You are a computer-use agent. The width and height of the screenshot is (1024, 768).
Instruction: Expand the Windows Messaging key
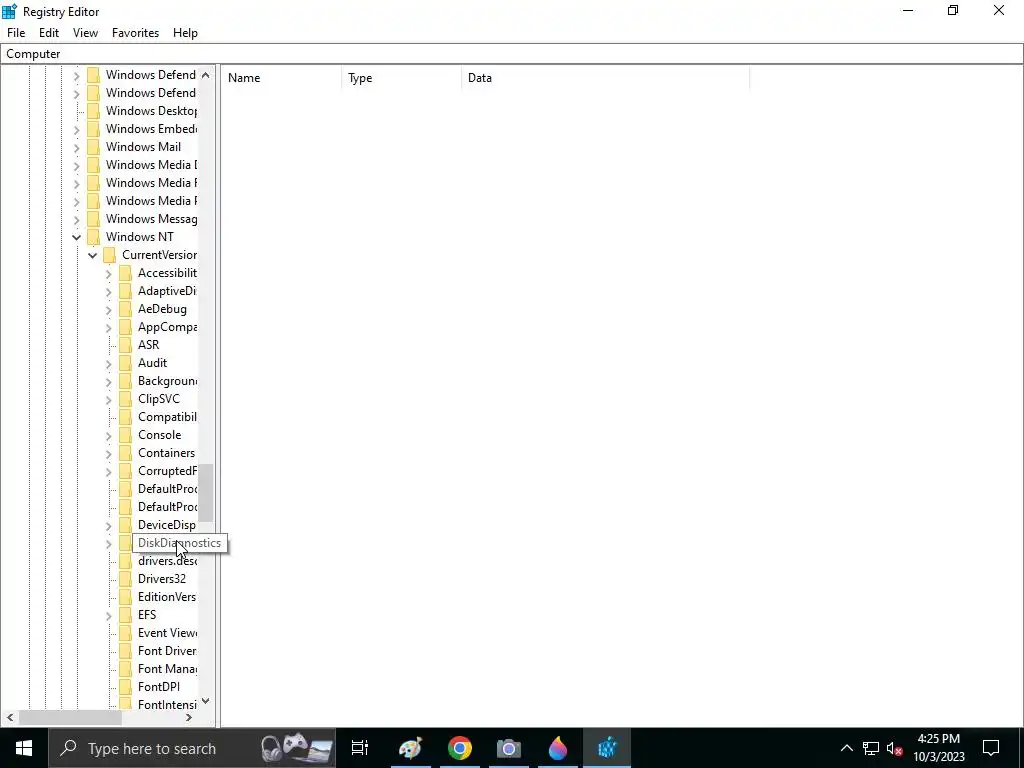(76, 219)
